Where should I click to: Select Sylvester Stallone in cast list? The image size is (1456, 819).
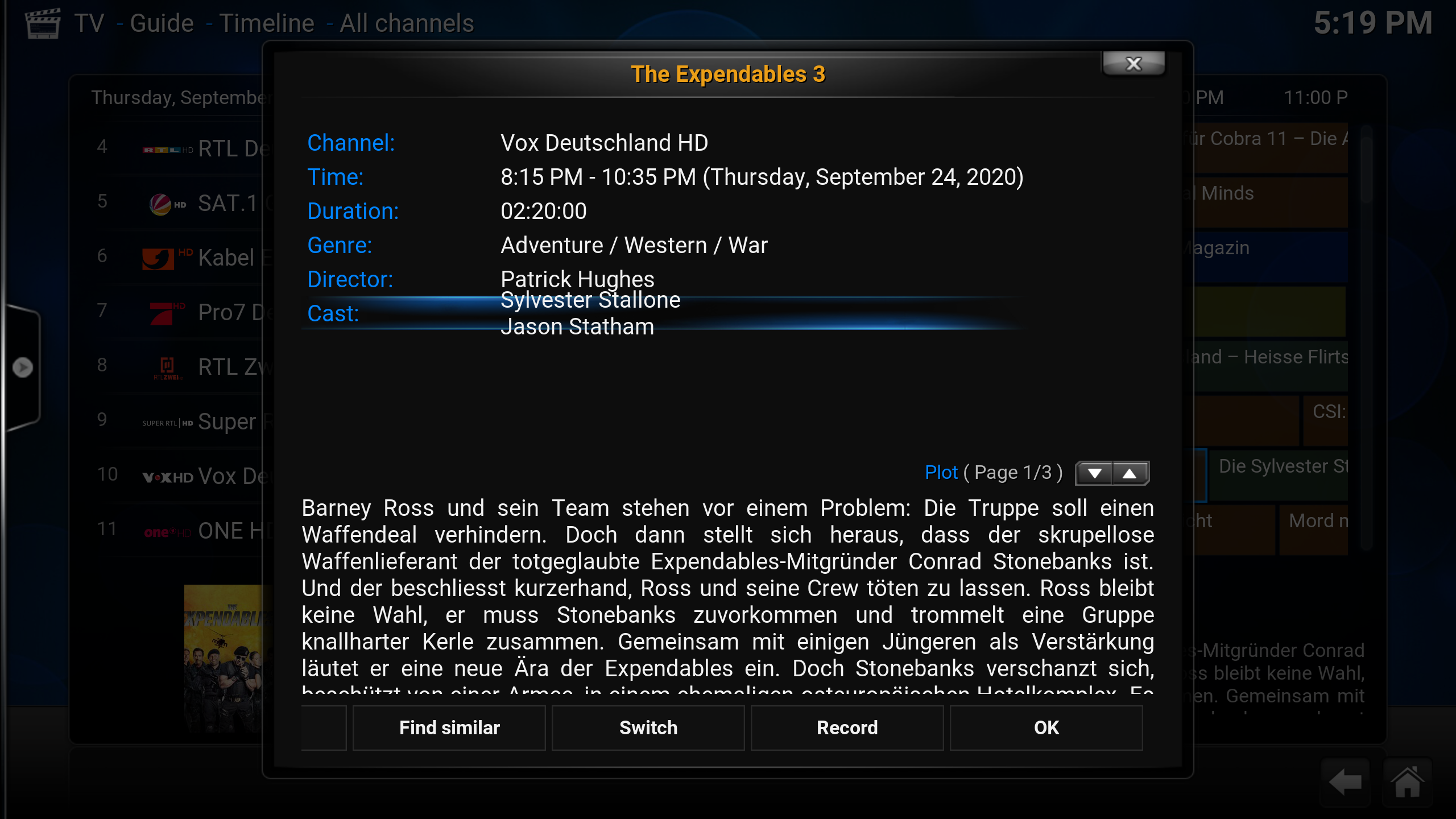point(590,300)
